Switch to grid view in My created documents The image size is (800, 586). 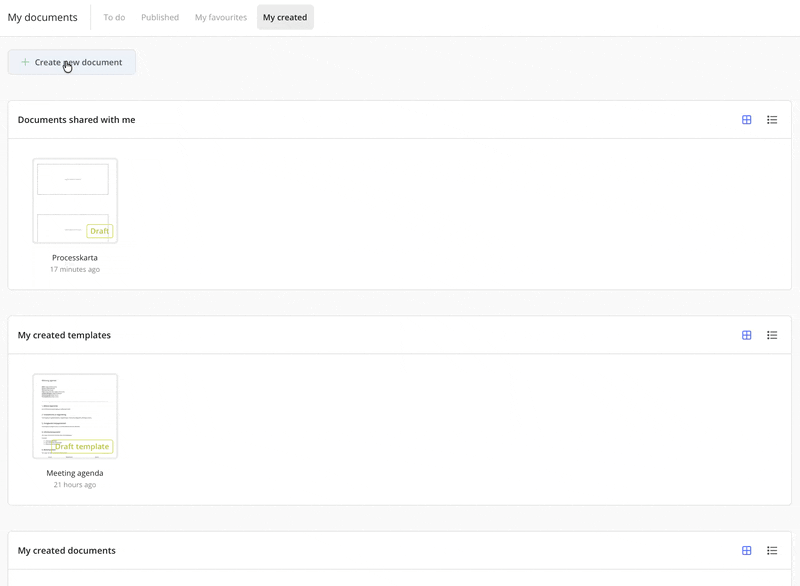tap(746, 550)
